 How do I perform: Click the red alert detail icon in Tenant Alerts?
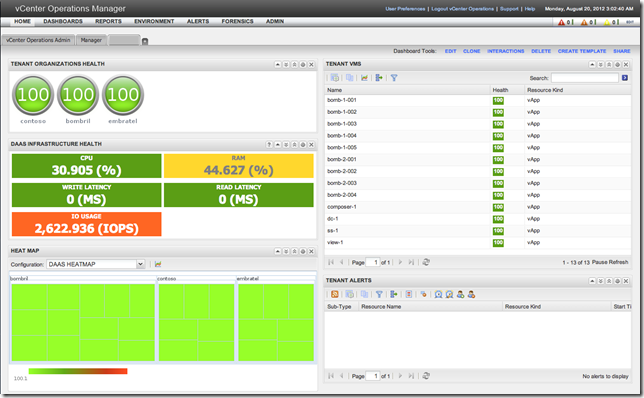(409, 294)
